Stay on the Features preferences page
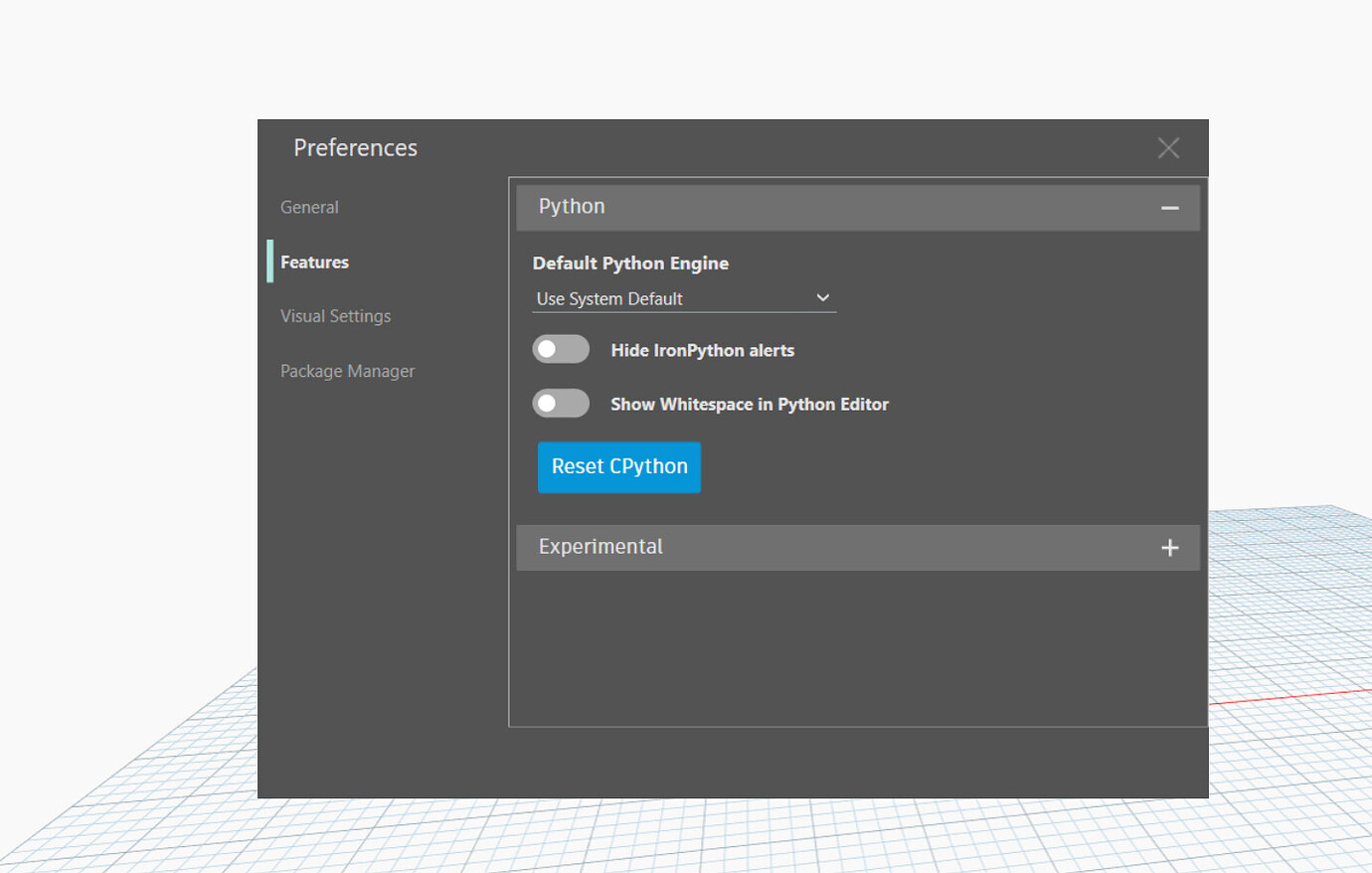The height and width of the screenshot is (873, 1372). [x=314, y=262]
